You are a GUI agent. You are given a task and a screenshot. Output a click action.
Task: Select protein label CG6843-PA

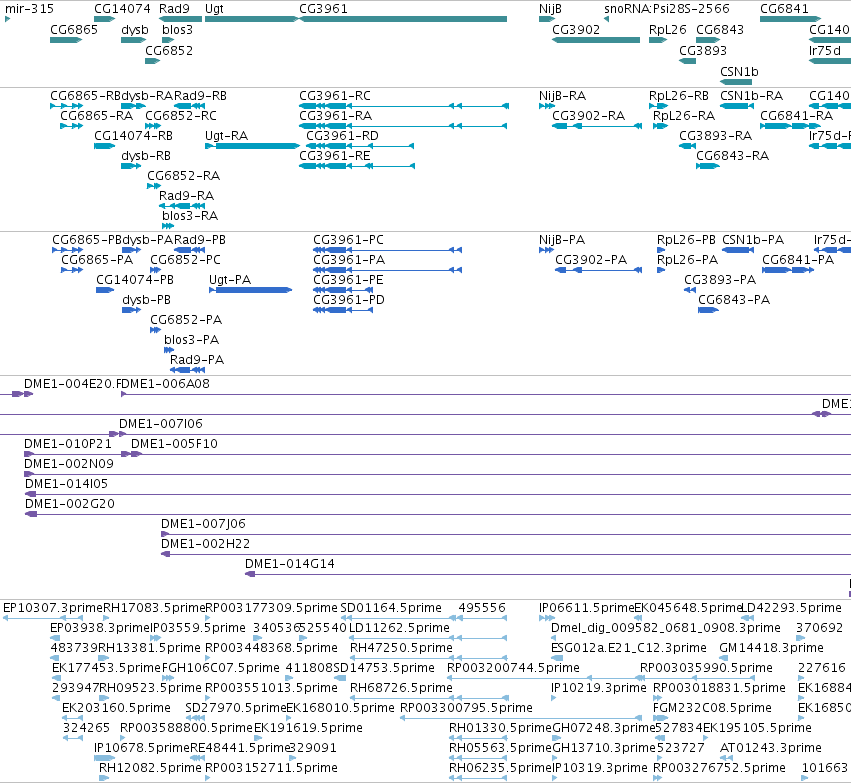734,300
